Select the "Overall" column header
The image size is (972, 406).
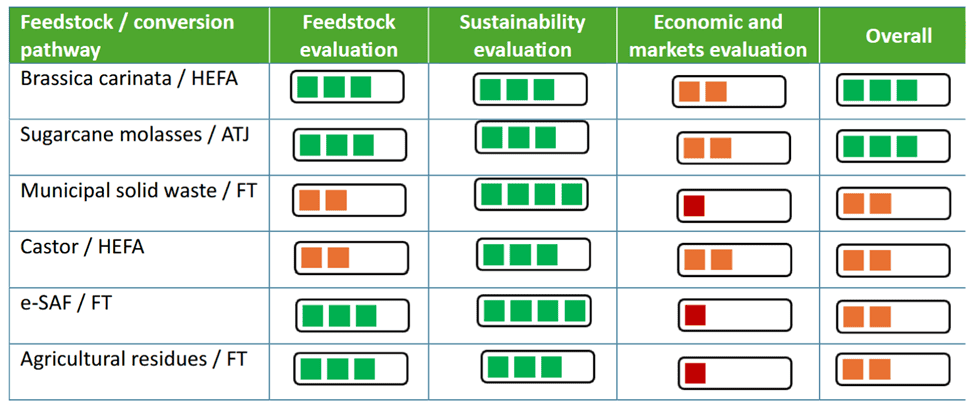click(898, 36)
